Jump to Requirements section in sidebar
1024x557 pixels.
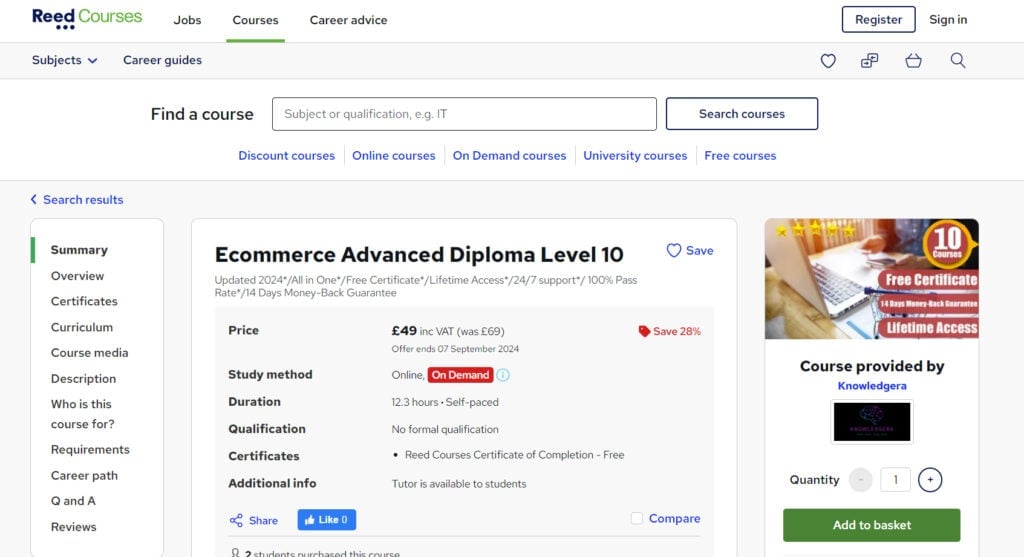point(90,450)
